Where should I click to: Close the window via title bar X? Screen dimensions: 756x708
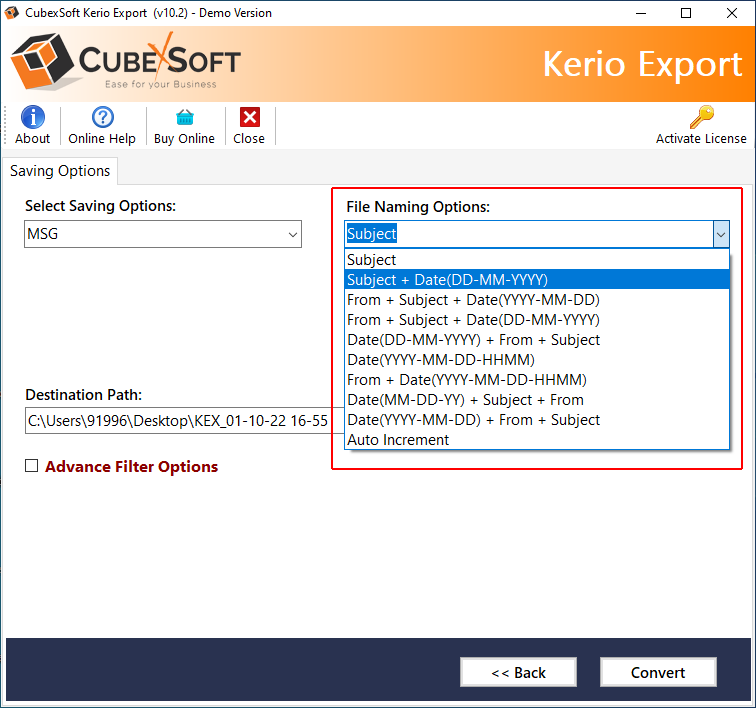pos(732,13)
